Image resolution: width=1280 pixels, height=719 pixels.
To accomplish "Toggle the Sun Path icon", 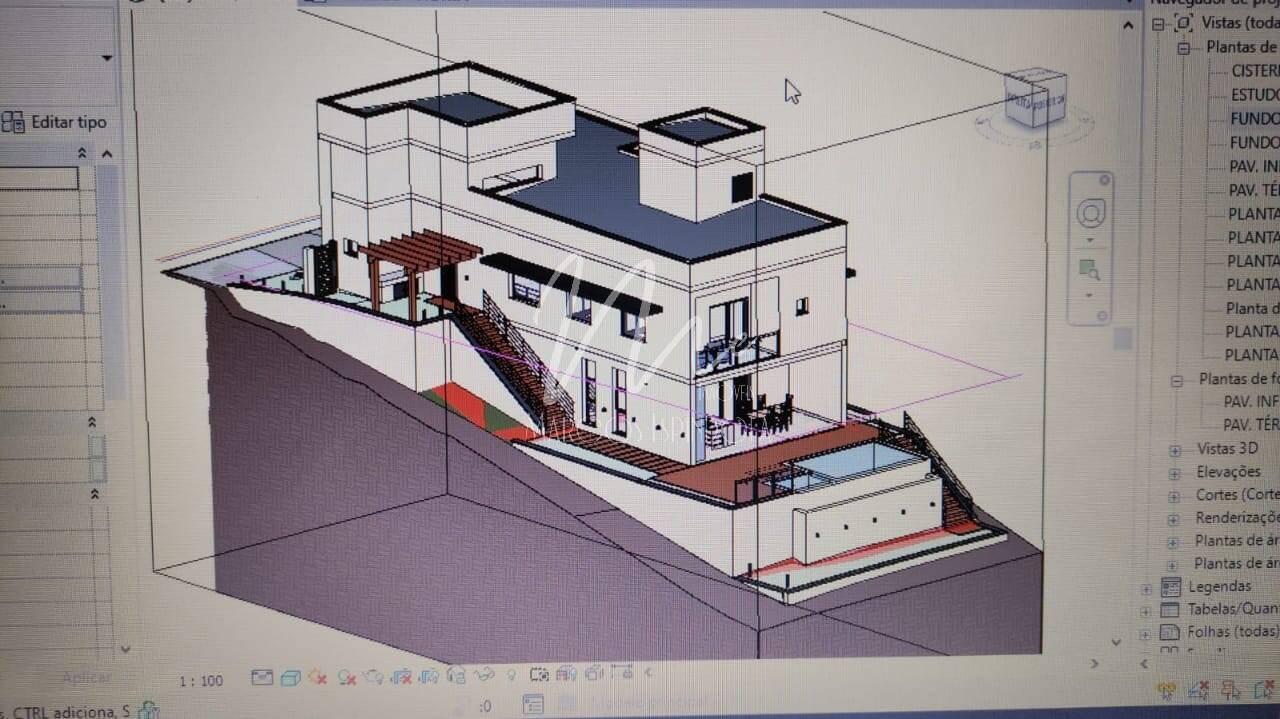I will tap(318, 676).
